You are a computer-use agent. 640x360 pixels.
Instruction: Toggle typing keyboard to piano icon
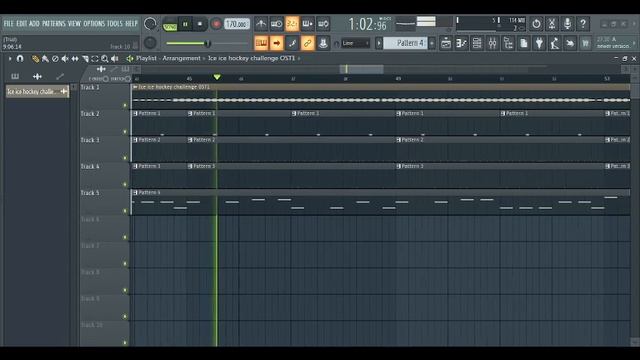[x=261, y=43]
